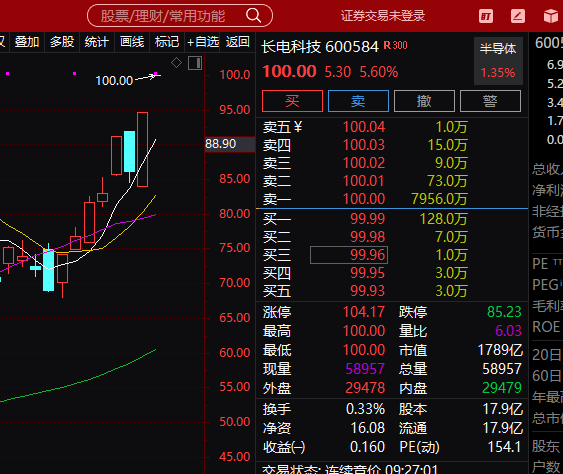Click the diamond icon above the chart
This screenshot has width=563, height=474.
[176, 62]
